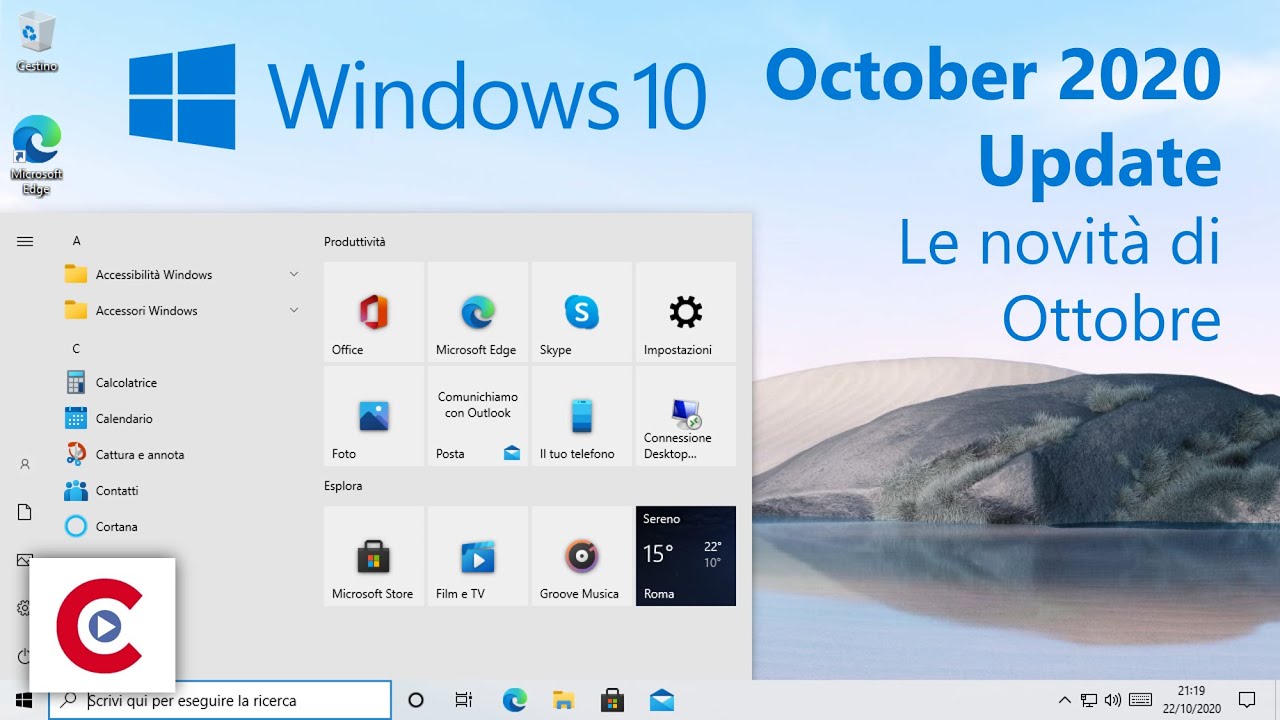1280x720 pixels.
Task: Click the Cortana circle on the taskbar
Action: [416, 700]
